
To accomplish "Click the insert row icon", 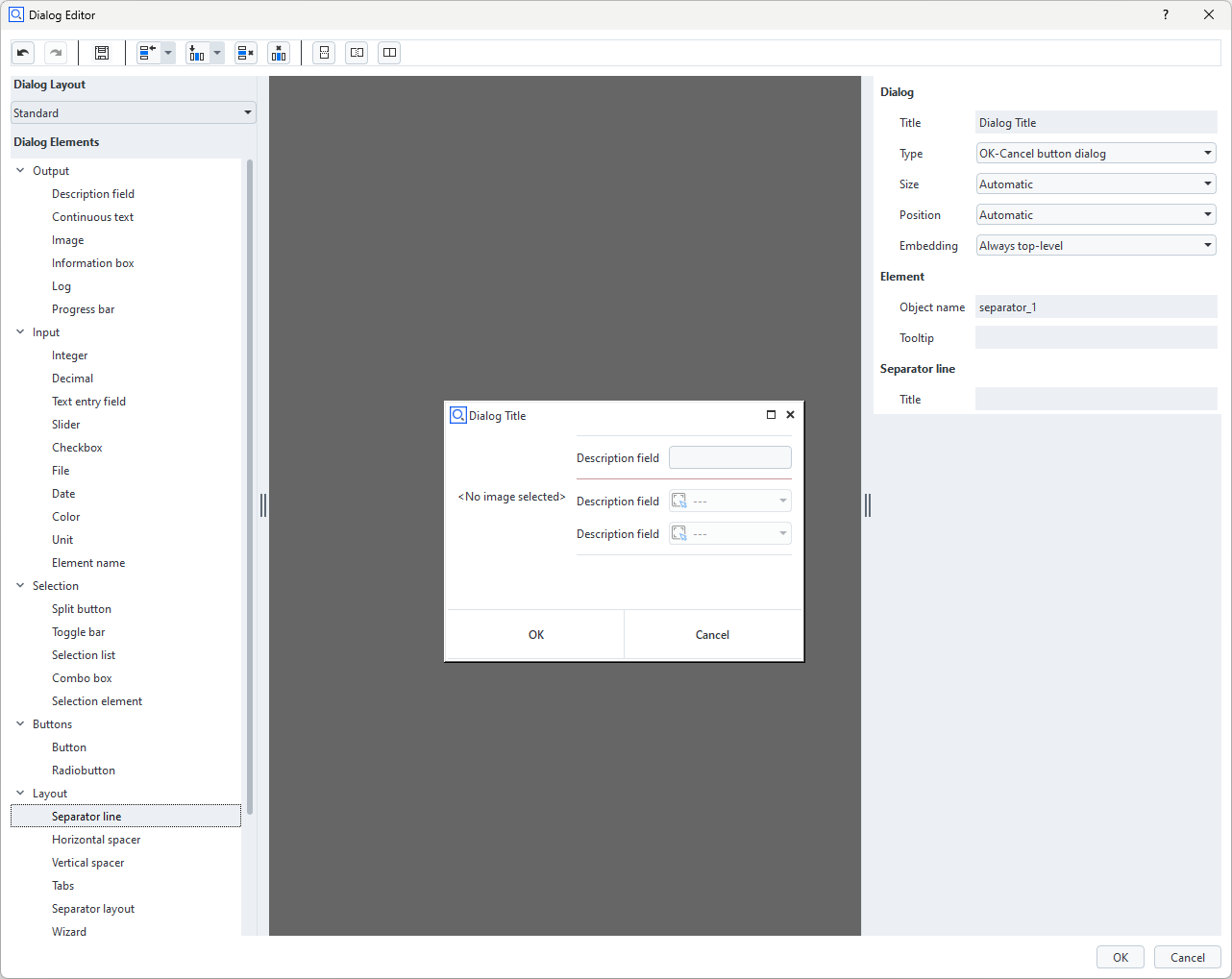I will [148, 53].
